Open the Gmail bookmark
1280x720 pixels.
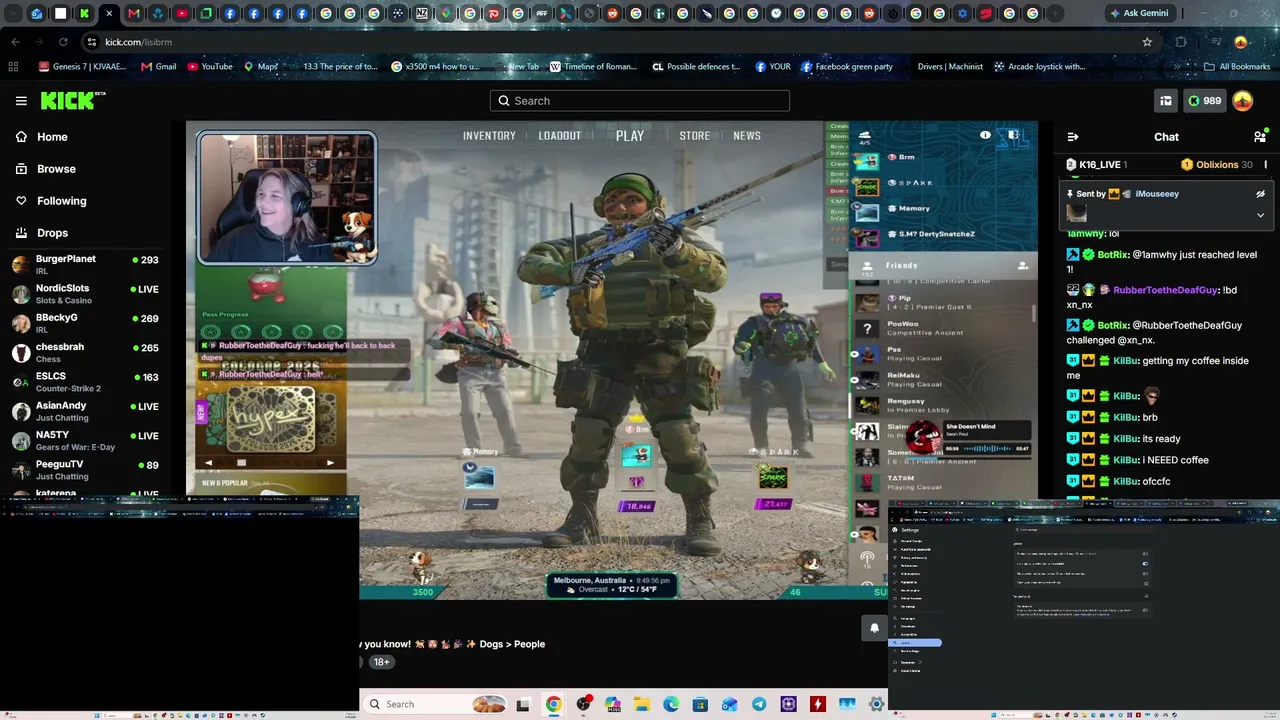tap(158, 67)
